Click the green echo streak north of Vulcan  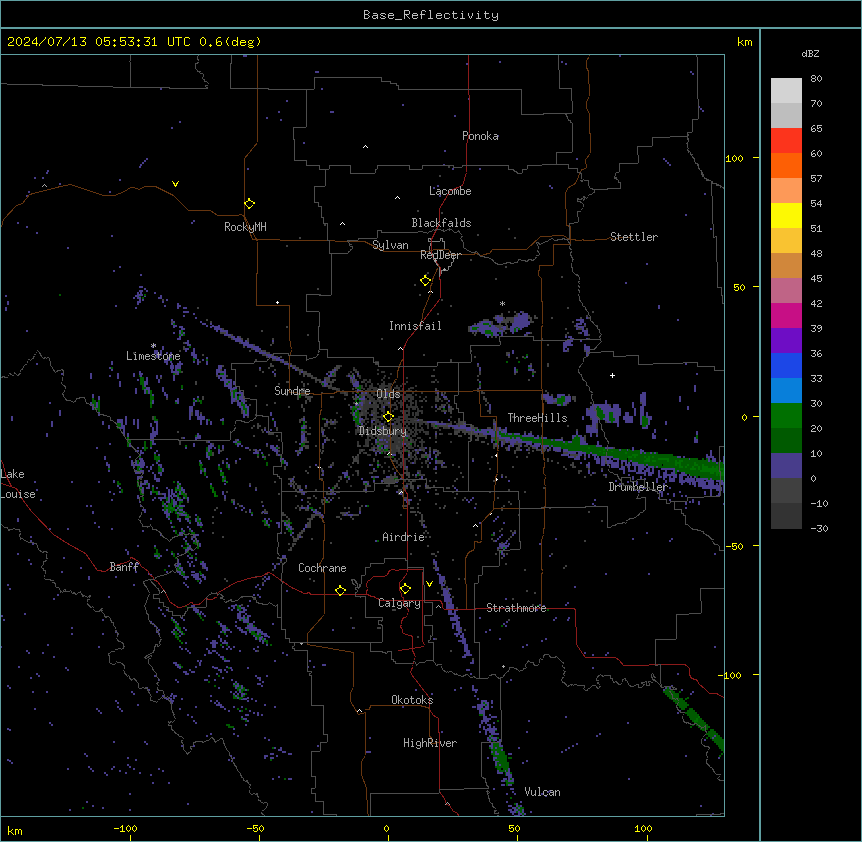[x=500, y=758]
